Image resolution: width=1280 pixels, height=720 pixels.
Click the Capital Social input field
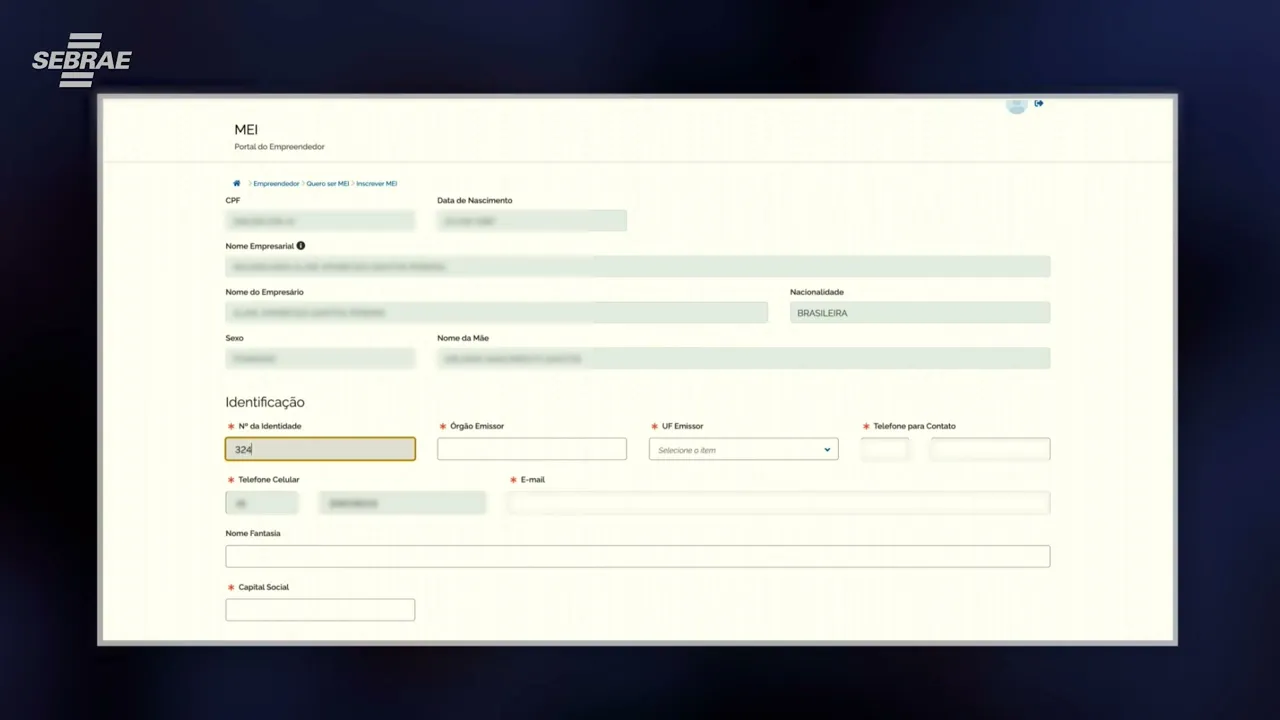coord(320,610)
